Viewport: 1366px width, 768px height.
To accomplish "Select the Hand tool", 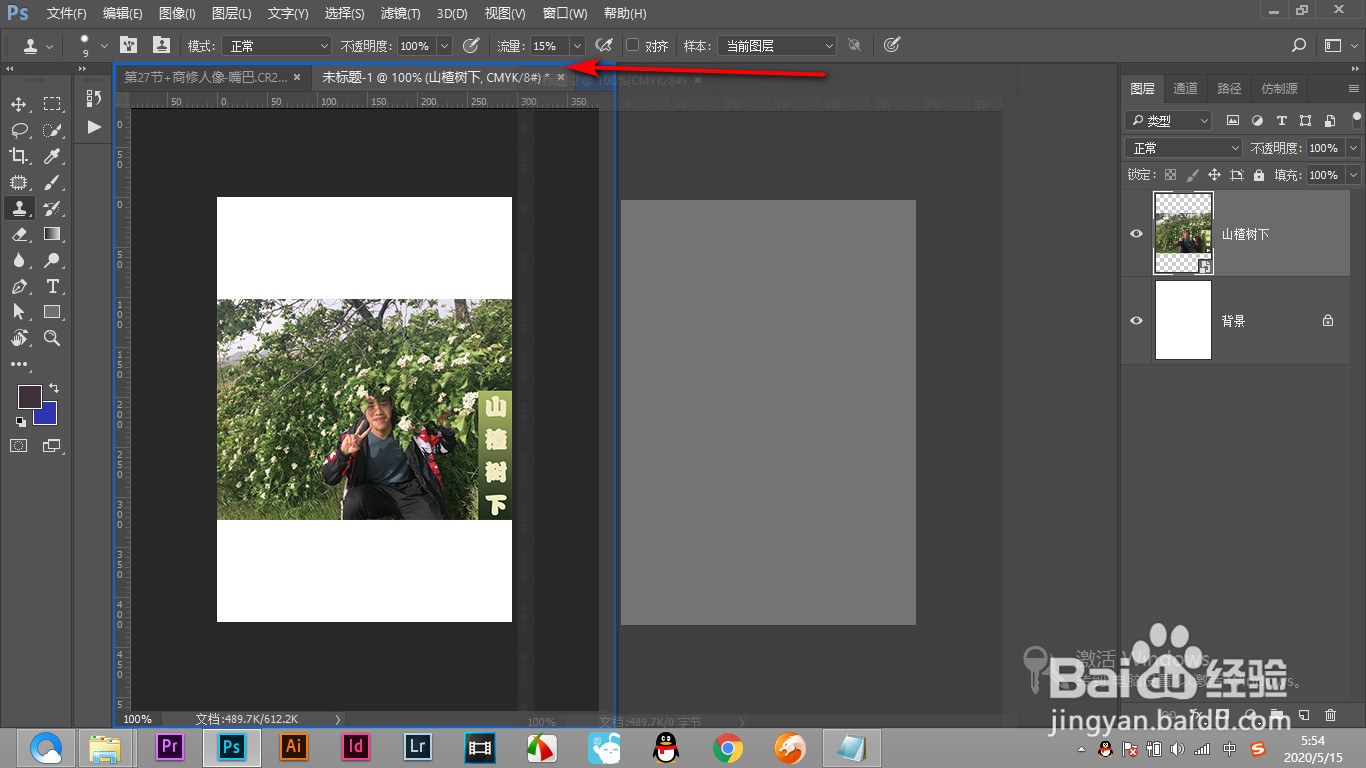I will 19,338.
